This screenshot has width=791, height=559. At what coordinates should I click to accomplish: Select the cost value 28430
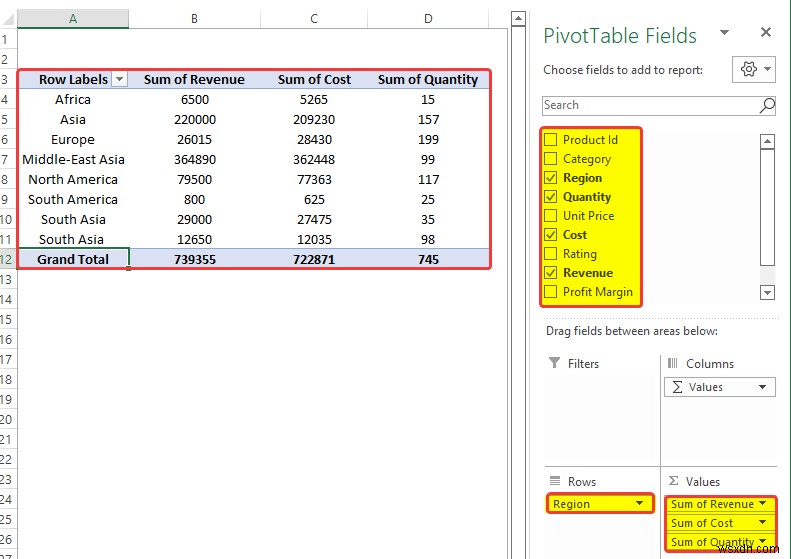[314, 139]
